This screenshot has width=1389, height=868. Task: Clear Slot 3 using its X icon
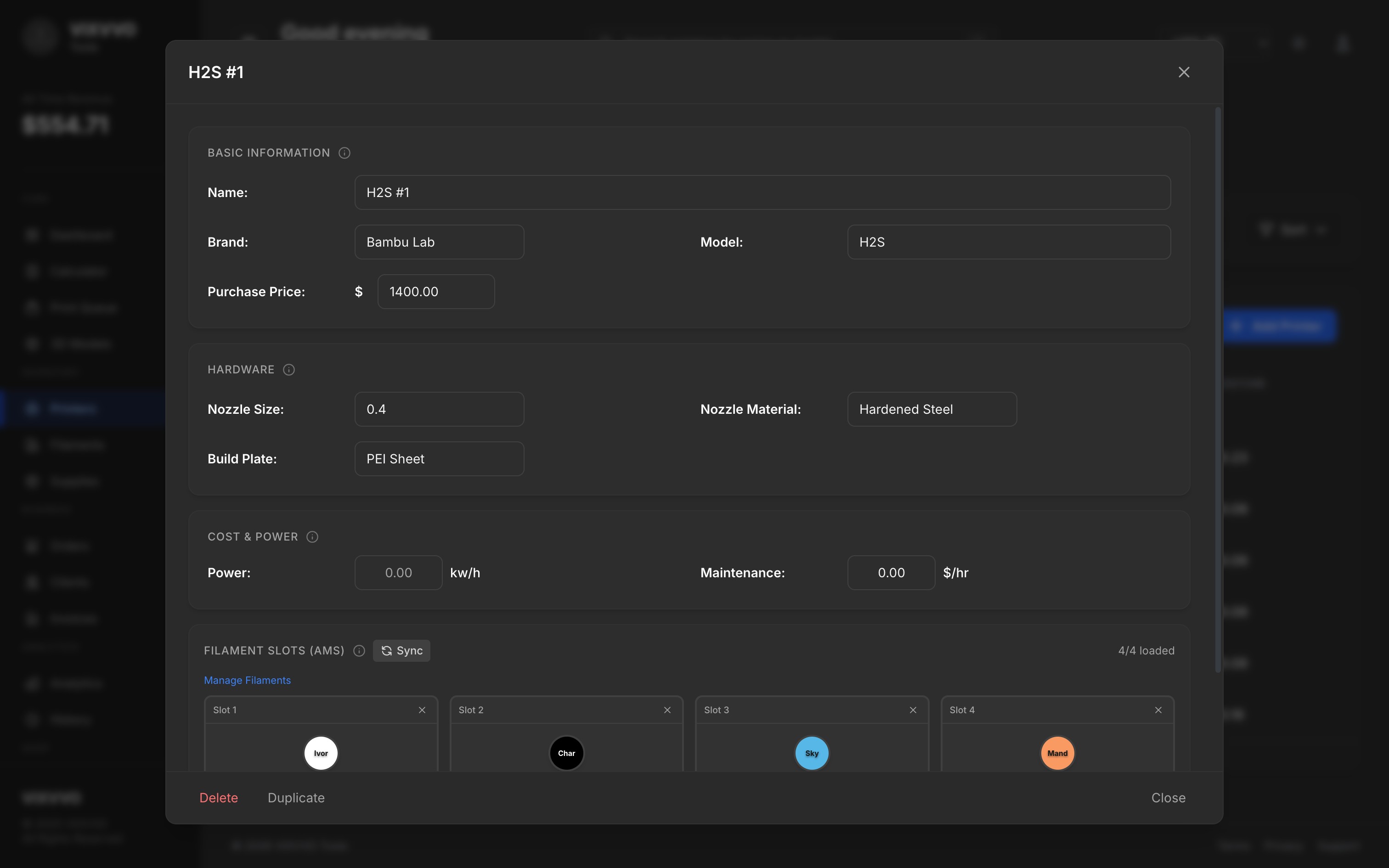pos(913,710)
